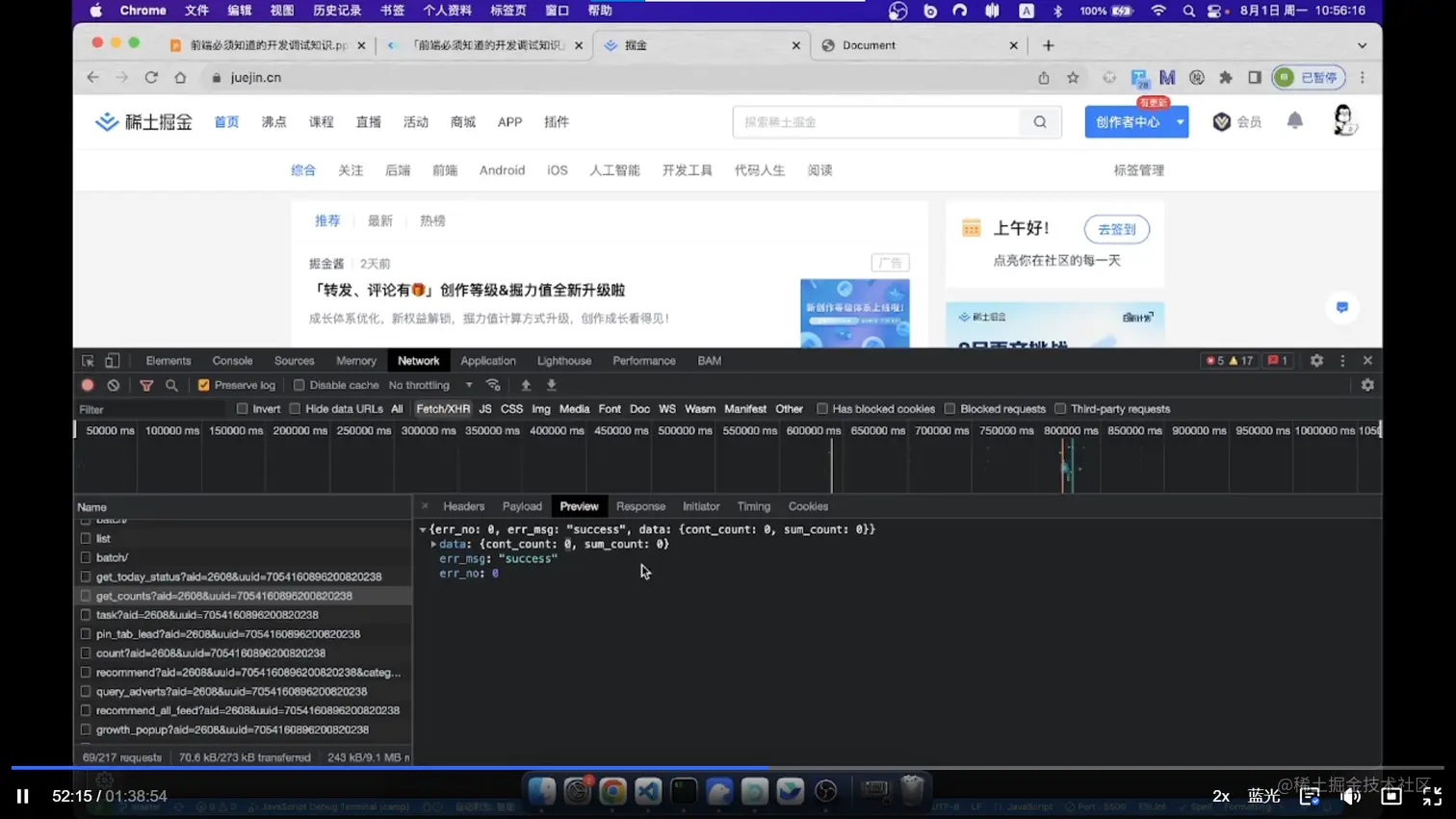Open a new Chrome tab with plus
Image resolution: width=1456 pixels, height=819 pixels.
[x=1049, y=45]
